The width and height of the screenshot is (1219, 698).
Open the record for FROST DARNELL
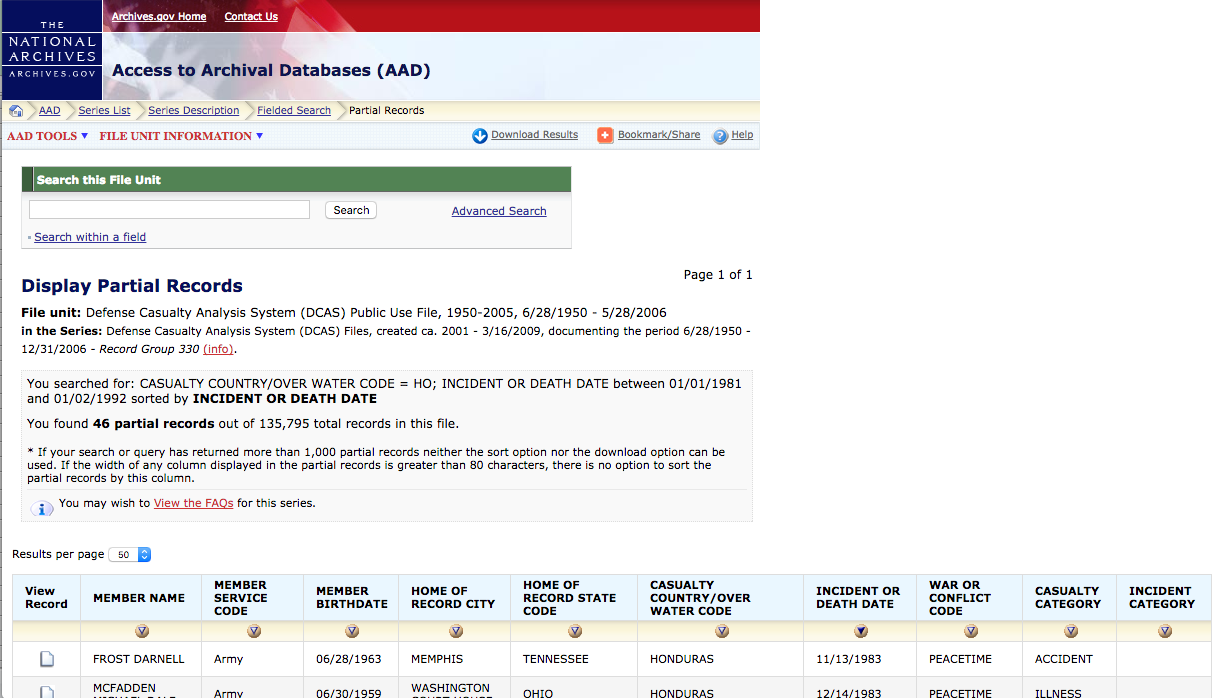pyautogui.click(x=46, y=659)
